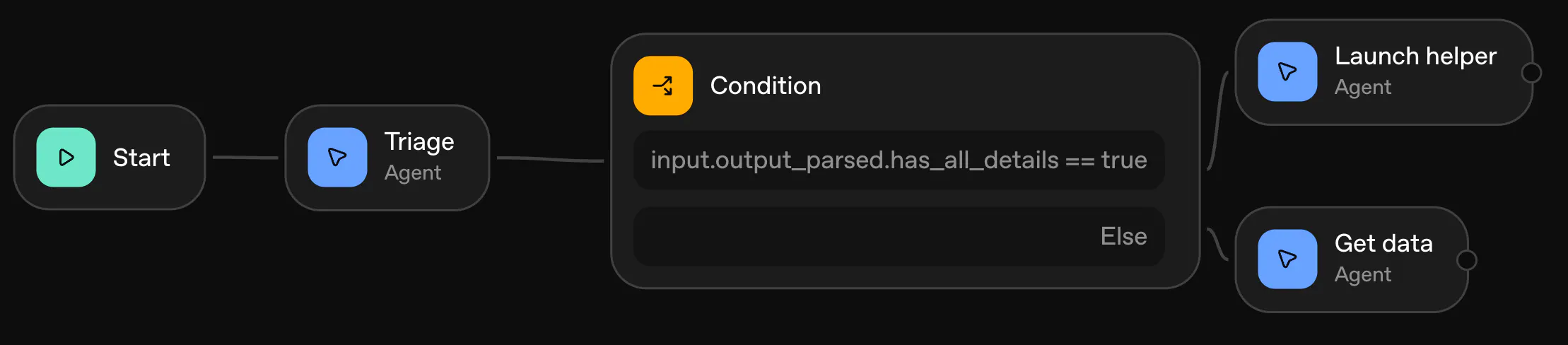This screenshot has height=345, width=1568.
Task: Select the Triage node title
Action: click(x=419, y=142)
